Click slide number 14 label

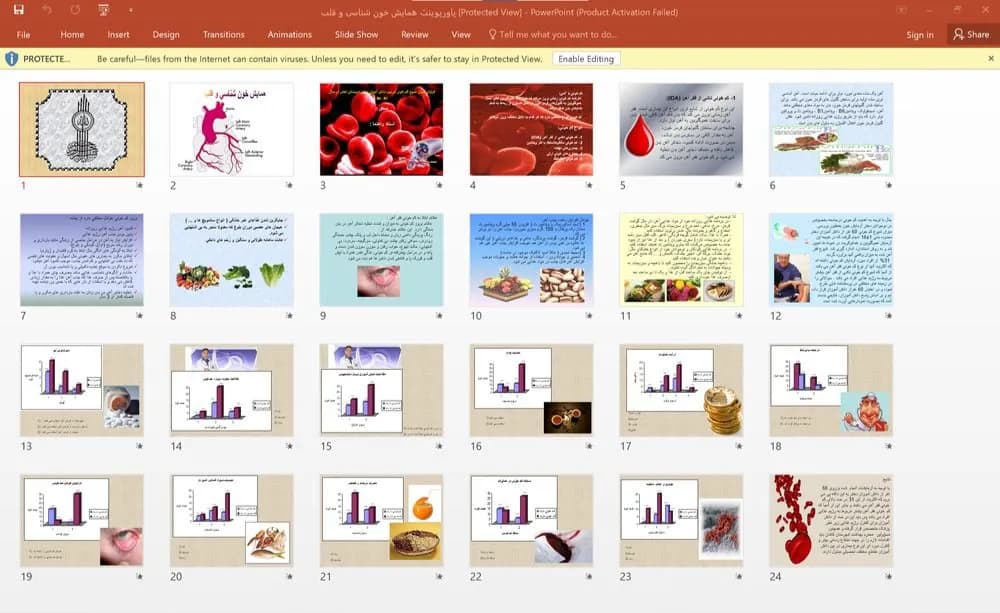click(176, 447)
